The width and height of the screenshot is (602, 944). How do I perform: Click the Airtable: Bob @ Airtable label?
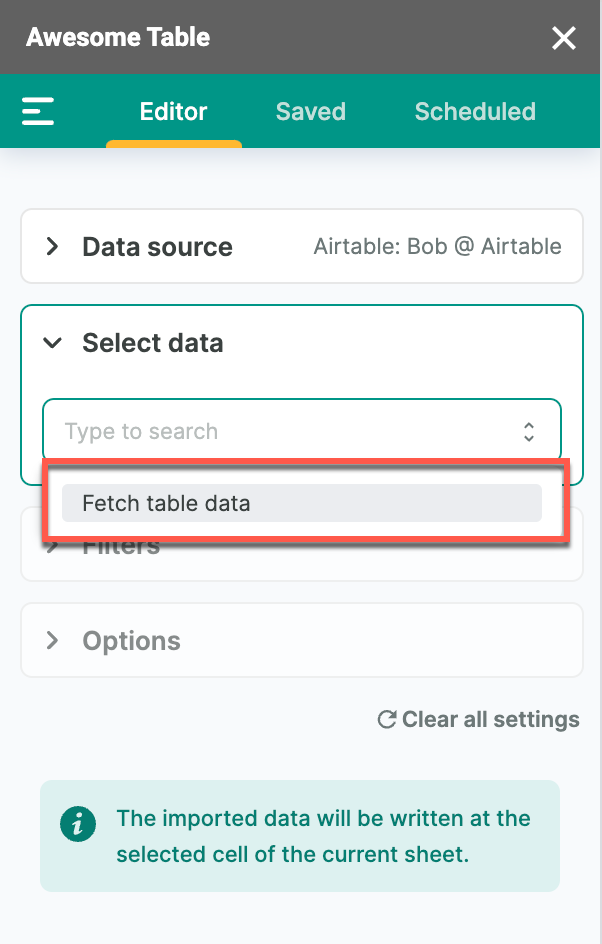coord(438,246)
